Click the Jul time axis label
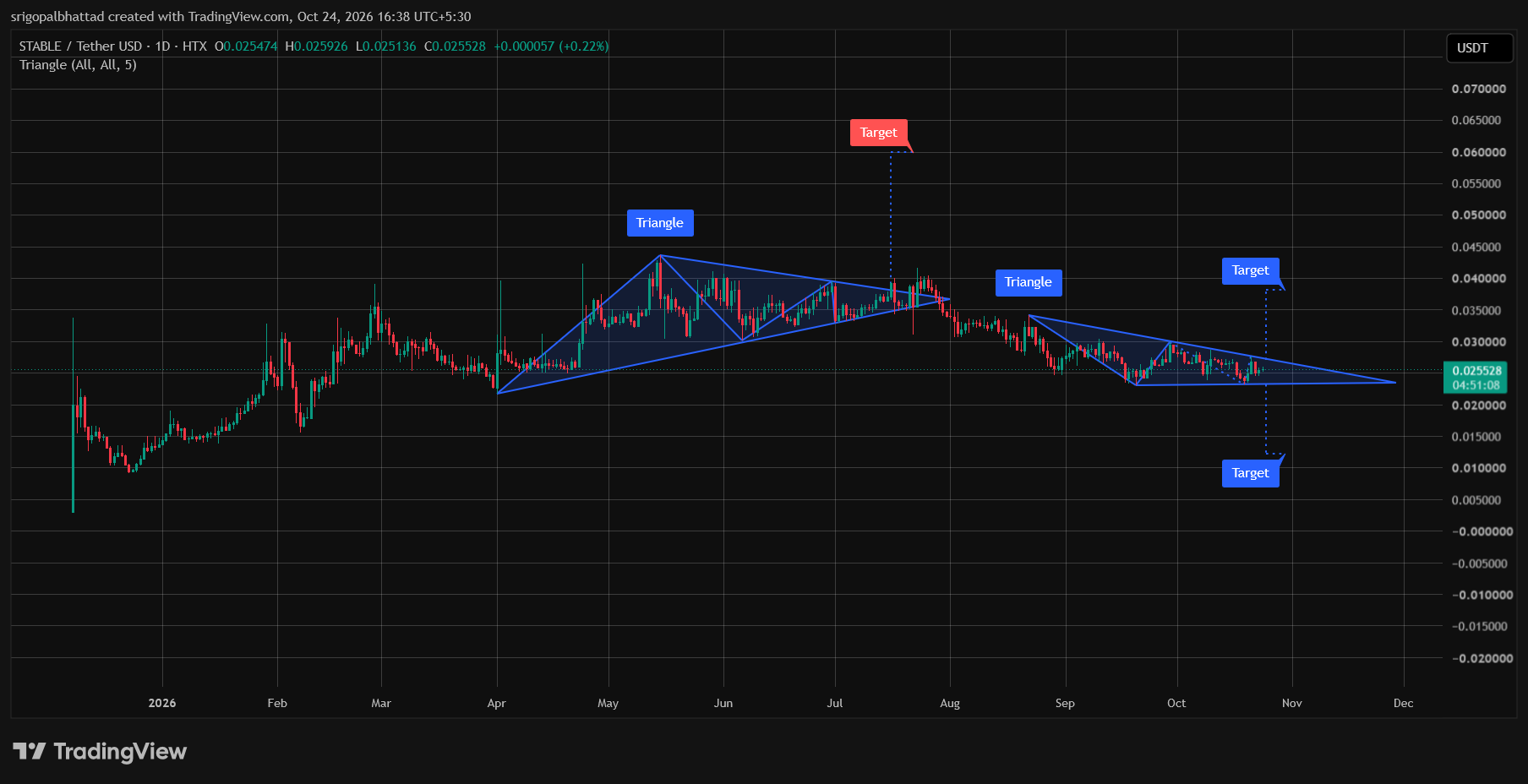This screenshot has width=1528, height=784. (835, 703)
